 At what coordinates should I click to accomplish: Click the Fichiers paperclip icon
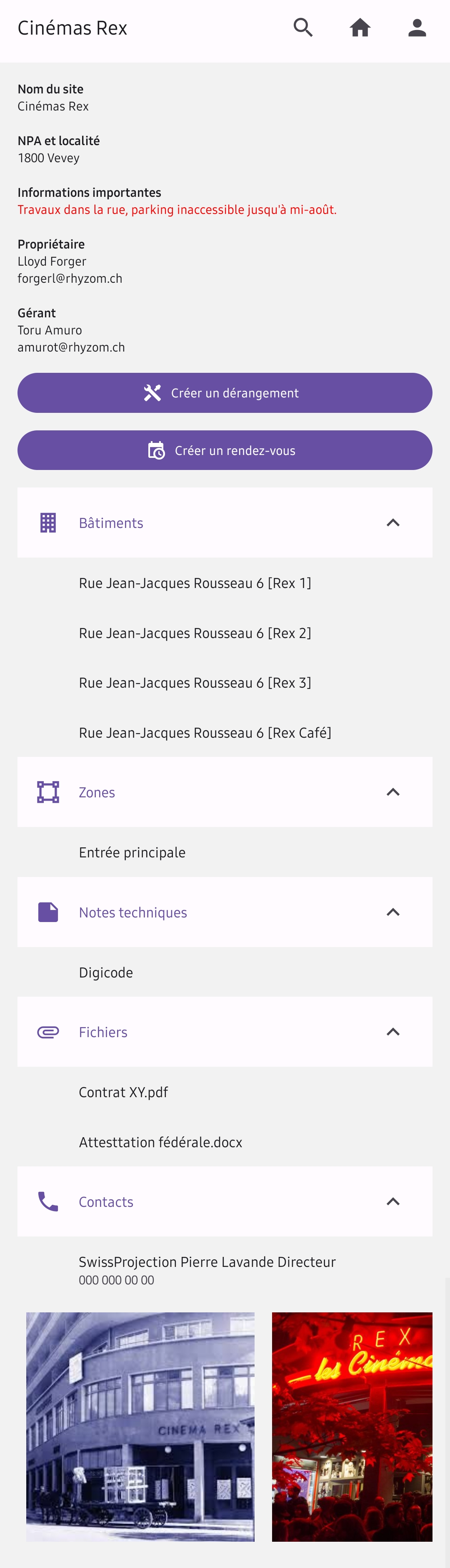pyautogui.click(x=47, y=1032)
